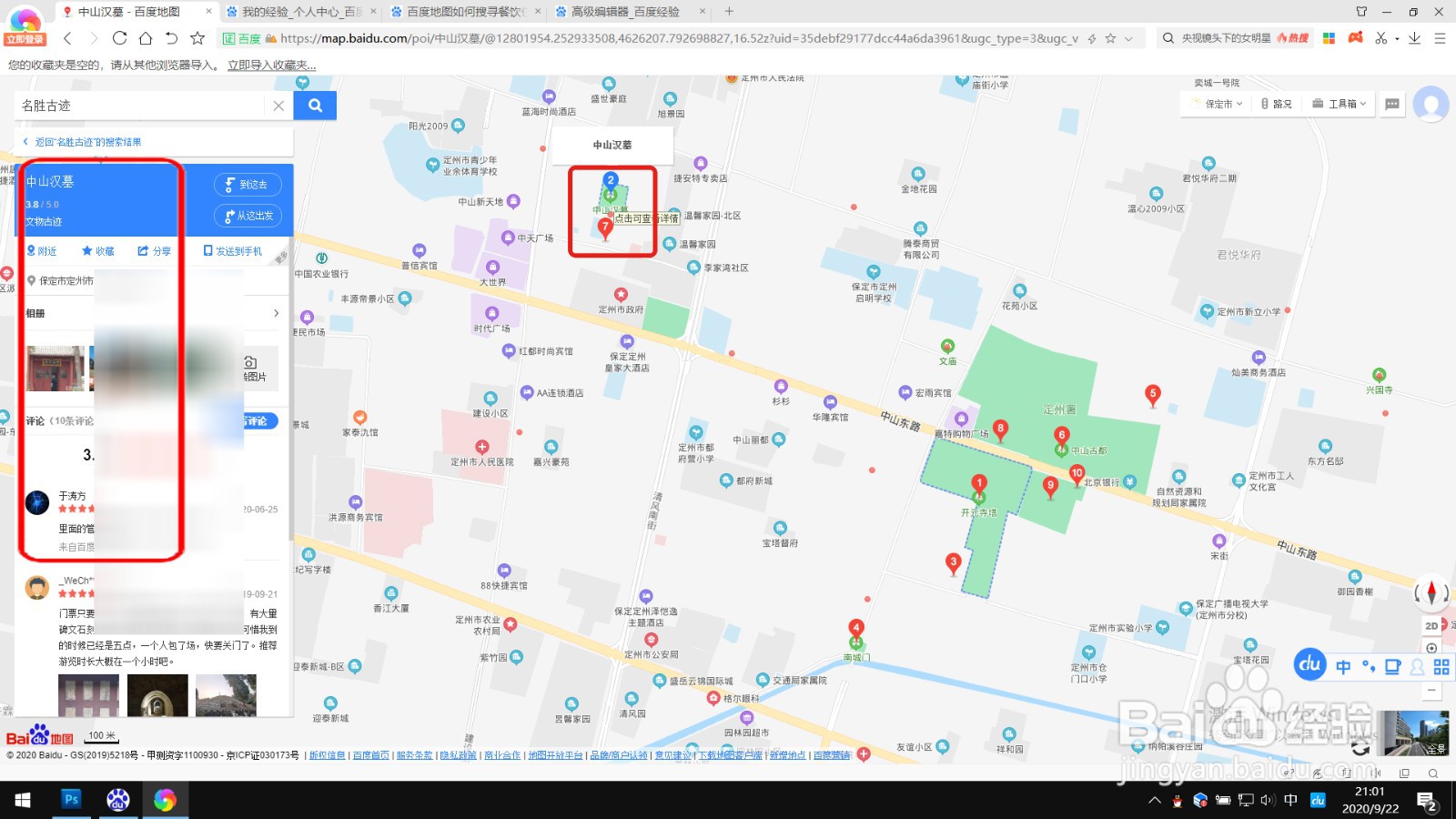The height and width of the screenshot is (819, 1456).
Task: Go to browser home page
Action: pos(146,38)
